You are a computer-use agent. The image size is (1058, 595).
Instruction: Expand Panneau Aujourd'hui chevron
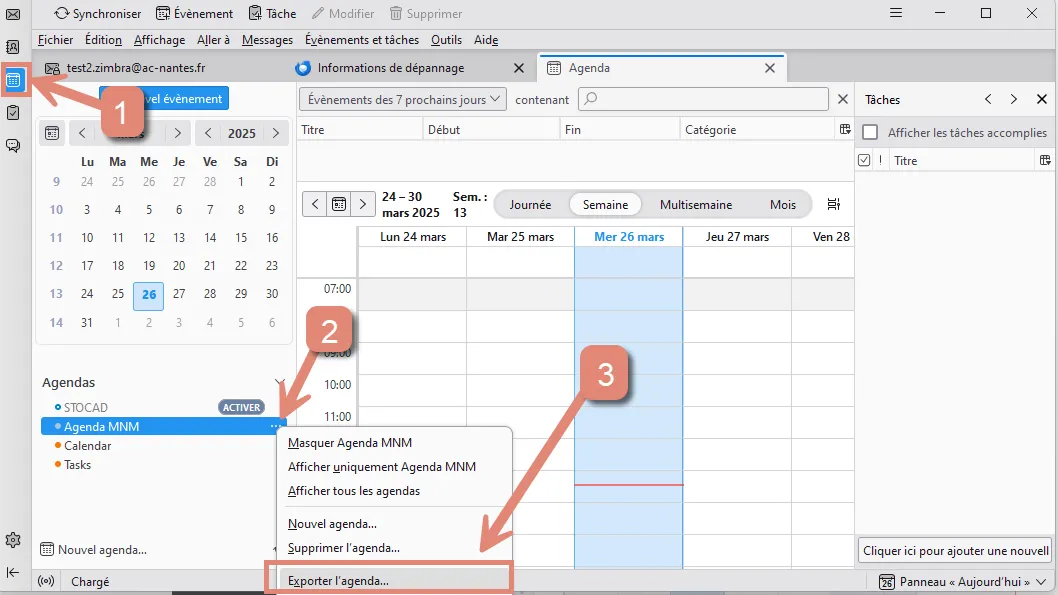[x=1042, y=582]
